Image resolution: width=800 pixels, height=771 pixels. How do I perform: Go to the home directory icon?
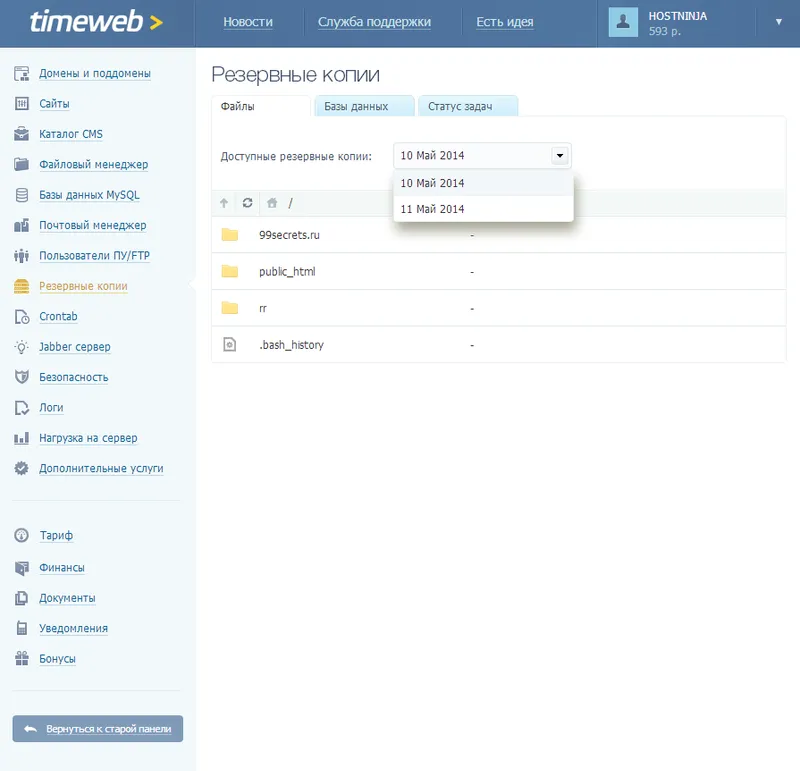pyautogui.click(x=272, y=203)
